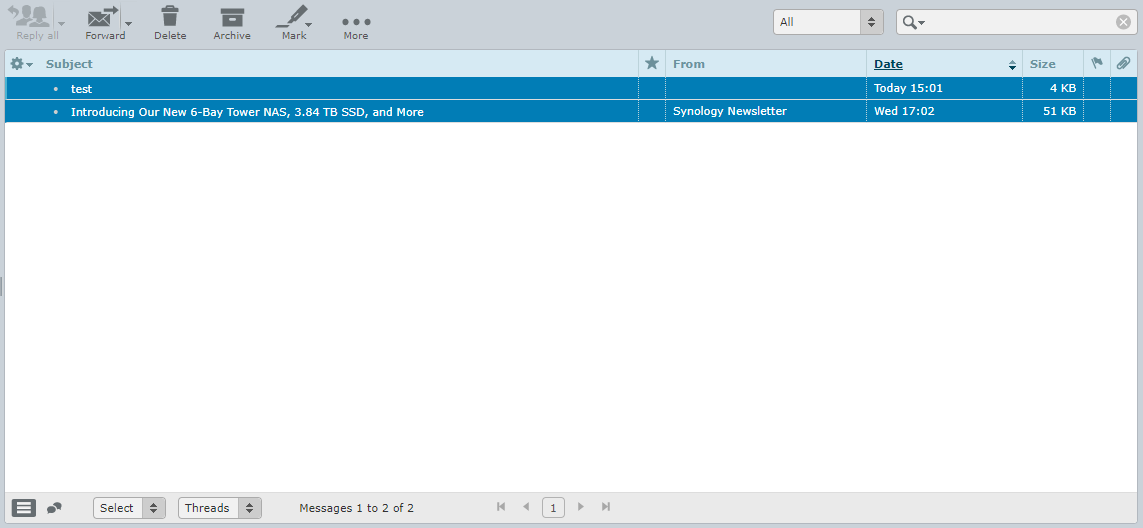Click the star flagged column header
The width and height of the screenshot is (1143, 528).
652,64
